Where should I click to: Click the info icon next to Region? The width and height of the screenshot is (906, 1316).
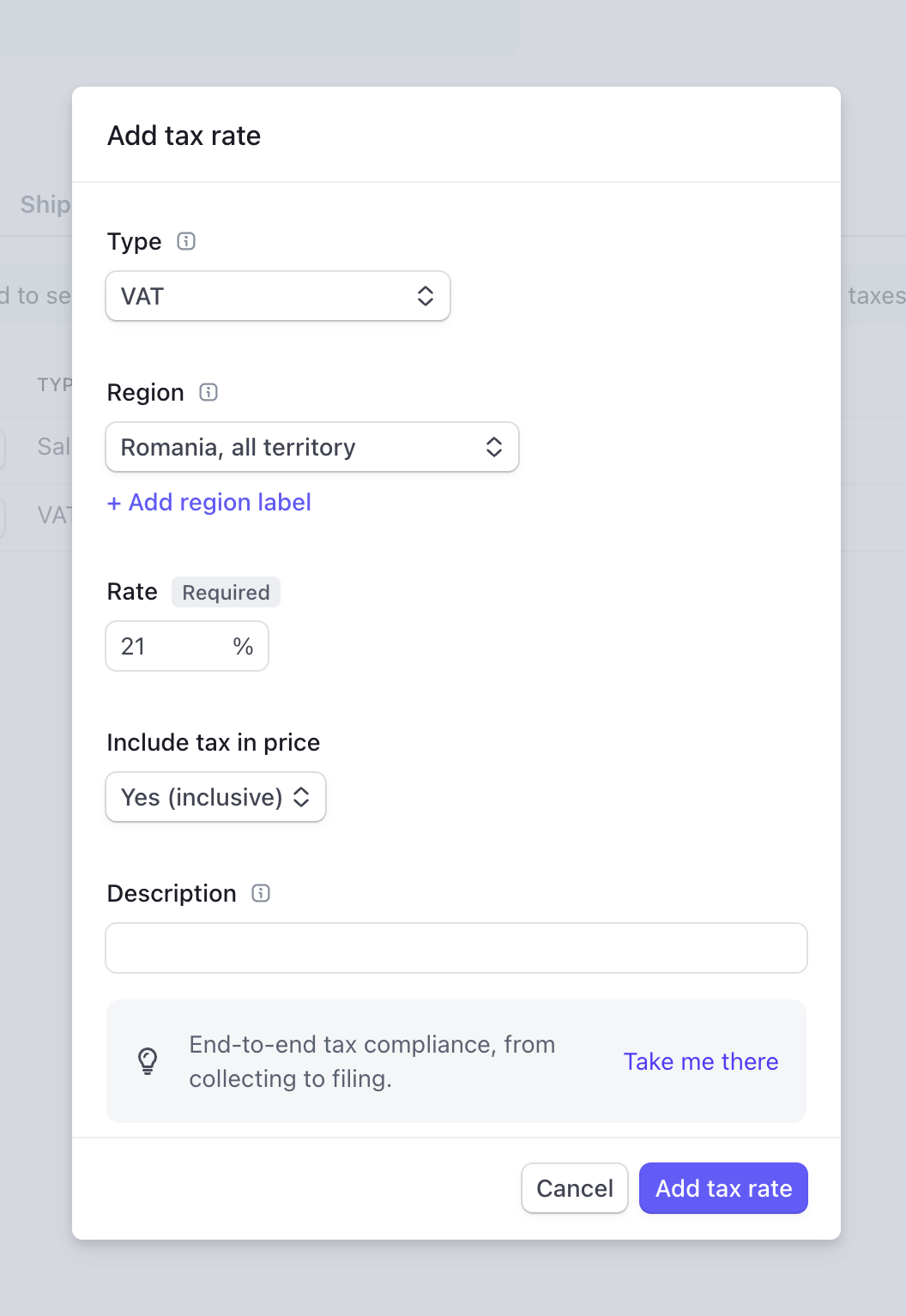click(x=208, y=392)
